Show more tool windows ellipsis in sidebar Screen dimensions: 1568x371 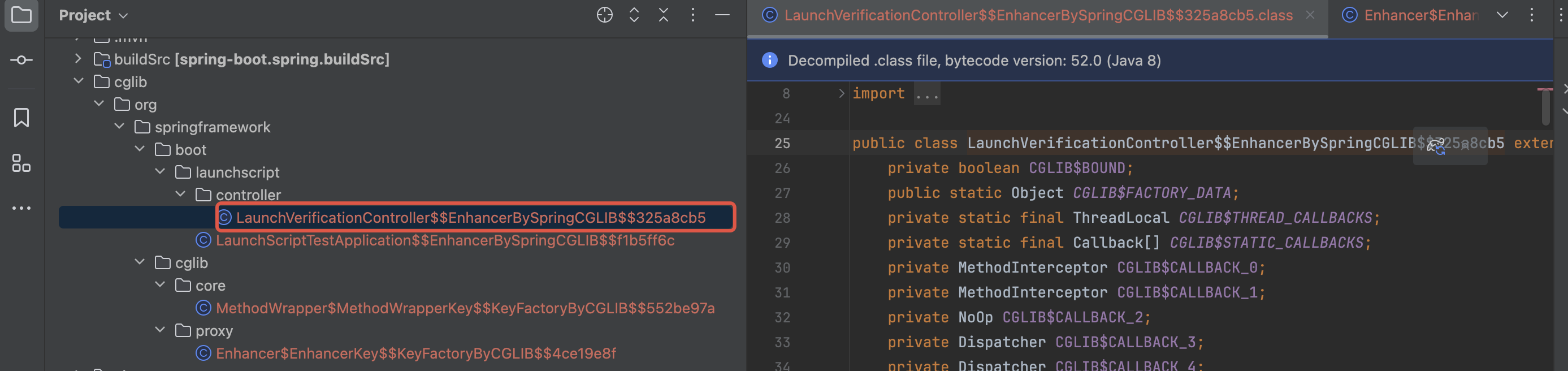pyautogui.click(x=21, y=208)
